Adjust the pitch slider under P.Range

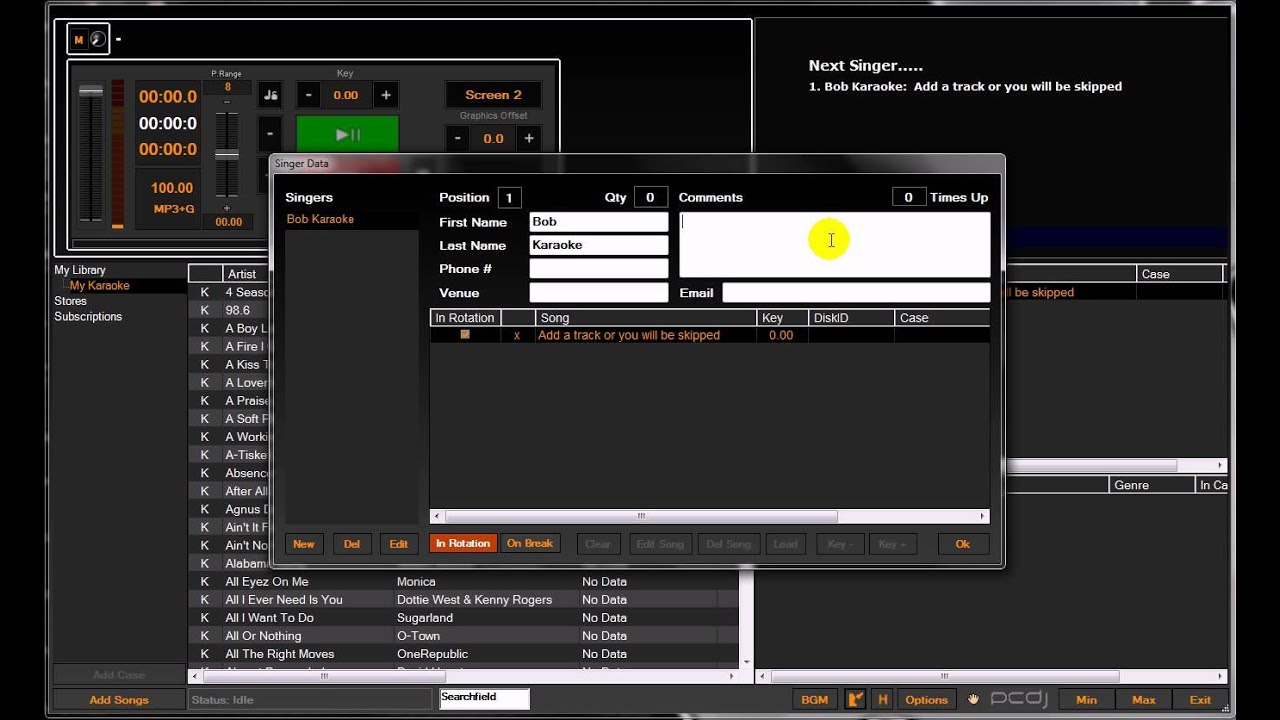[227, 154]
